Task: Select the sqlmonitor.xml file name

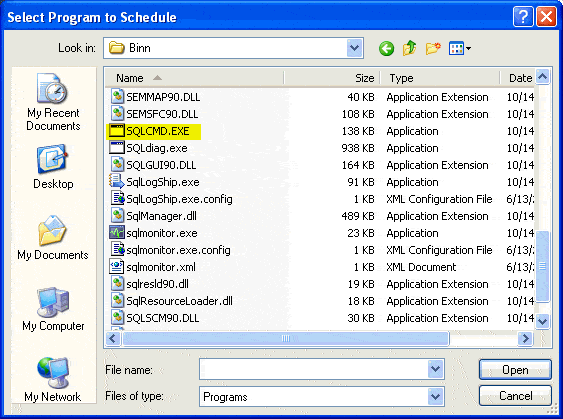Action: click(161, 267)
